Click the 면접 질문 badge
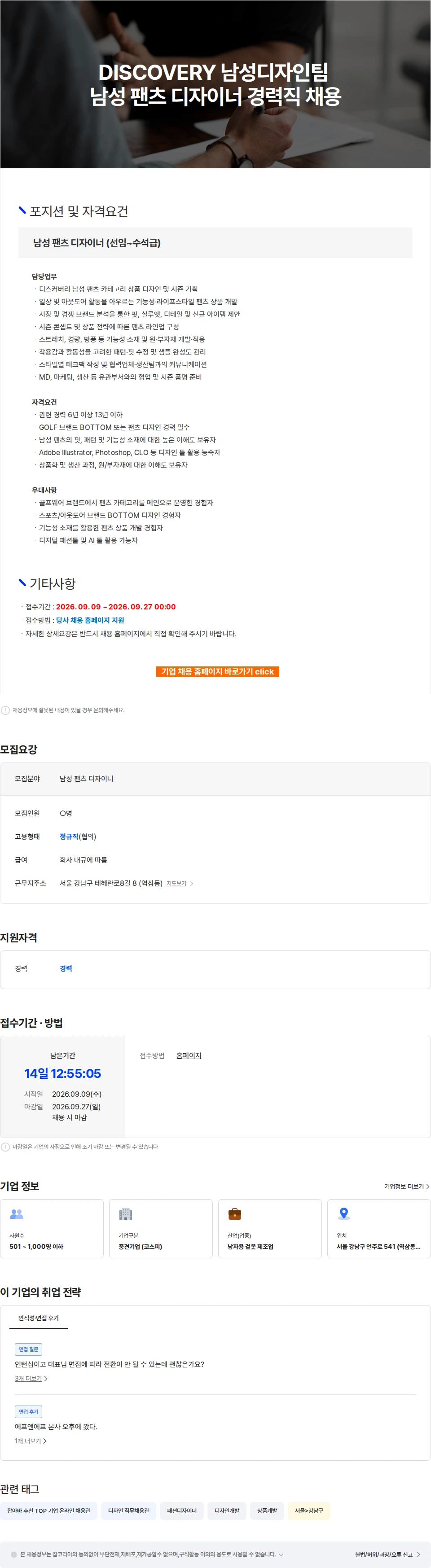Image resolution: width=431 pixels, height=1568 pixels. point(29,1349)
